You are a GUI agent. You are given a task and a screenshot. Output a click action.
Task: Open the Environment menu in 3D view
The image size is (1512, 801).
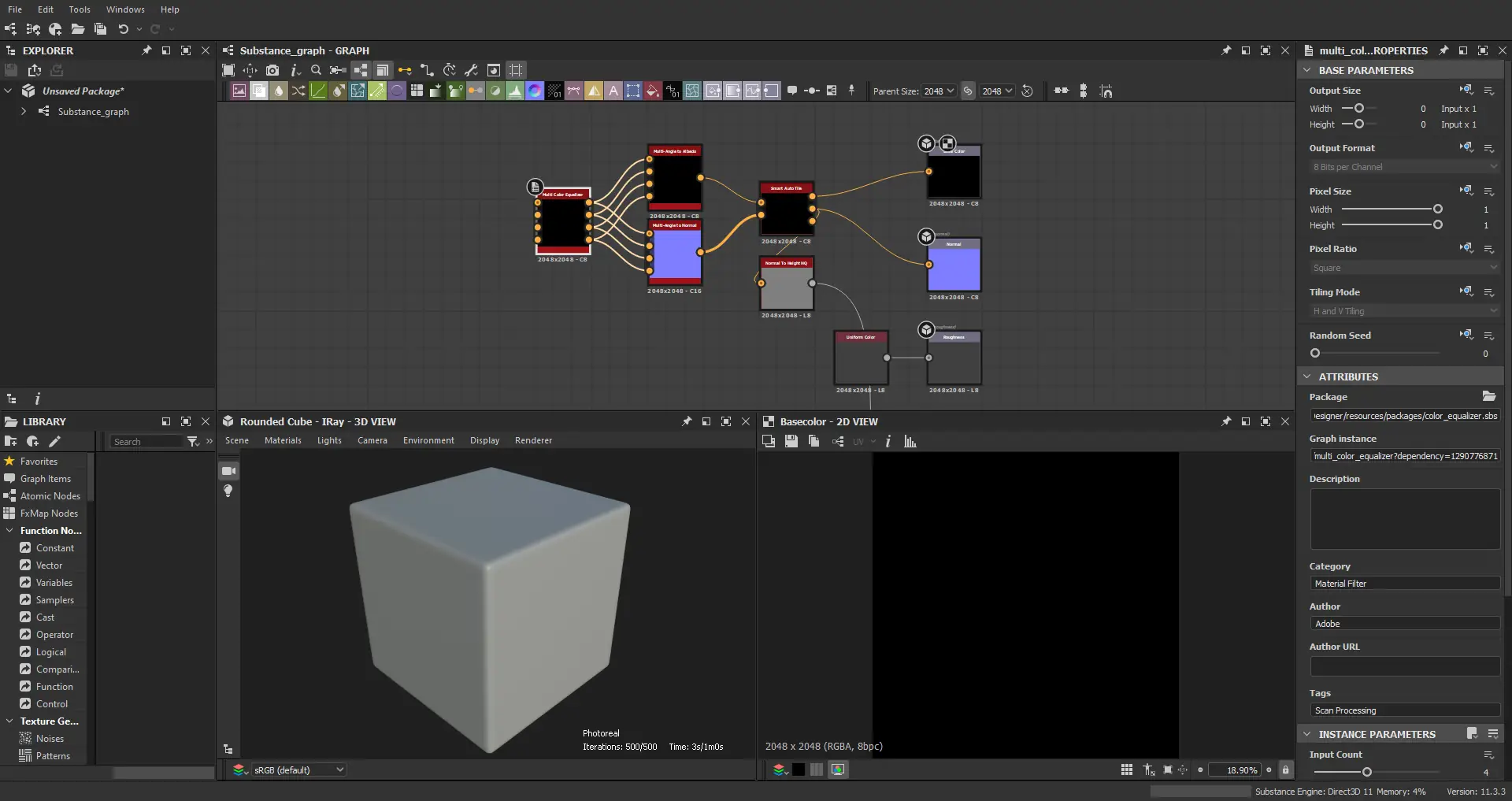click(428, 441)
